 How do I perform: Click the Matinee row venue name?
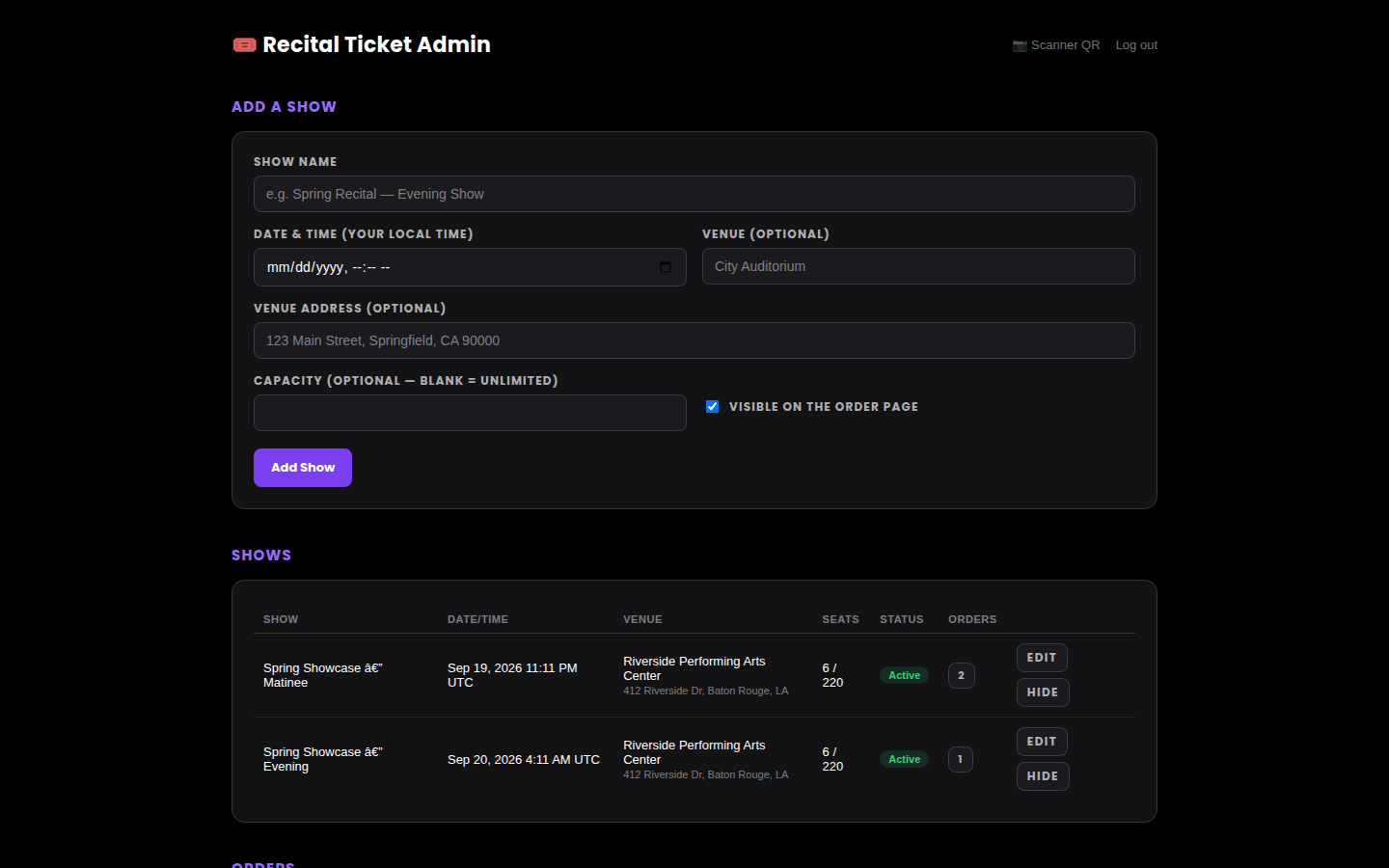pyautogui.click(x=694, y=668)
